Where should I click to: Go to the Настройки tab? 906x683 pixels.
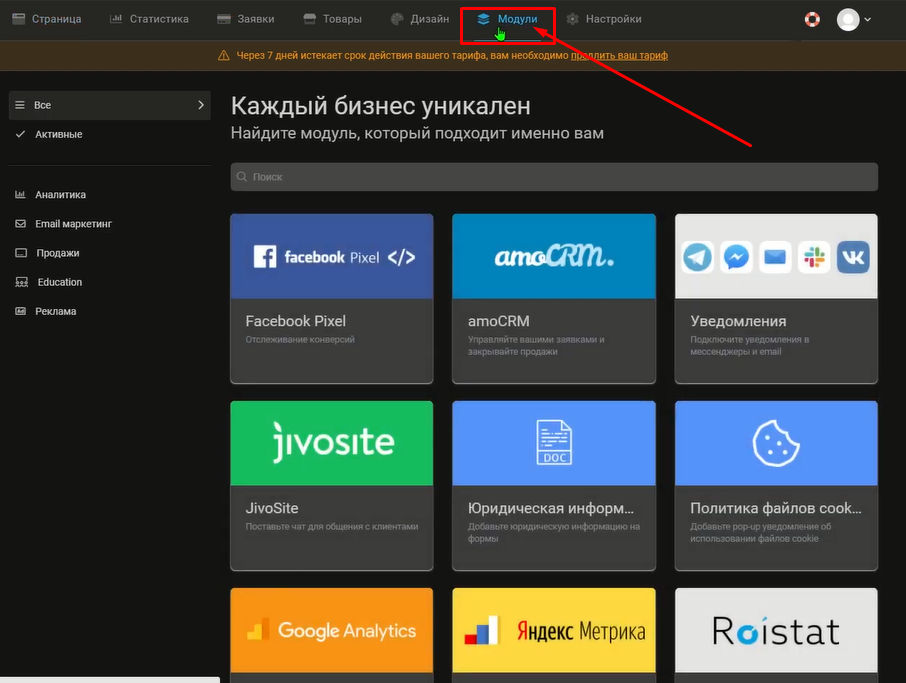604,19
